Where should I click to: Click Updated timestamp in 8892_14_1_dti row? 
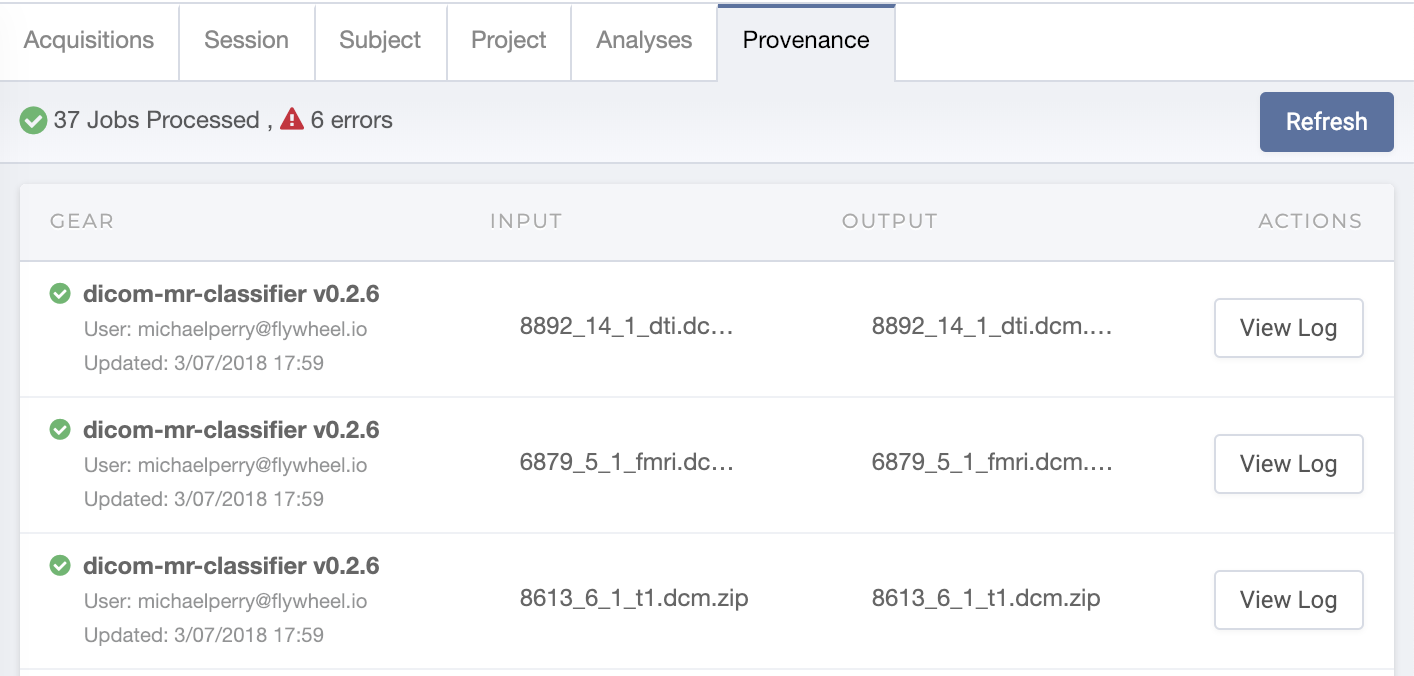click(204, 363)
